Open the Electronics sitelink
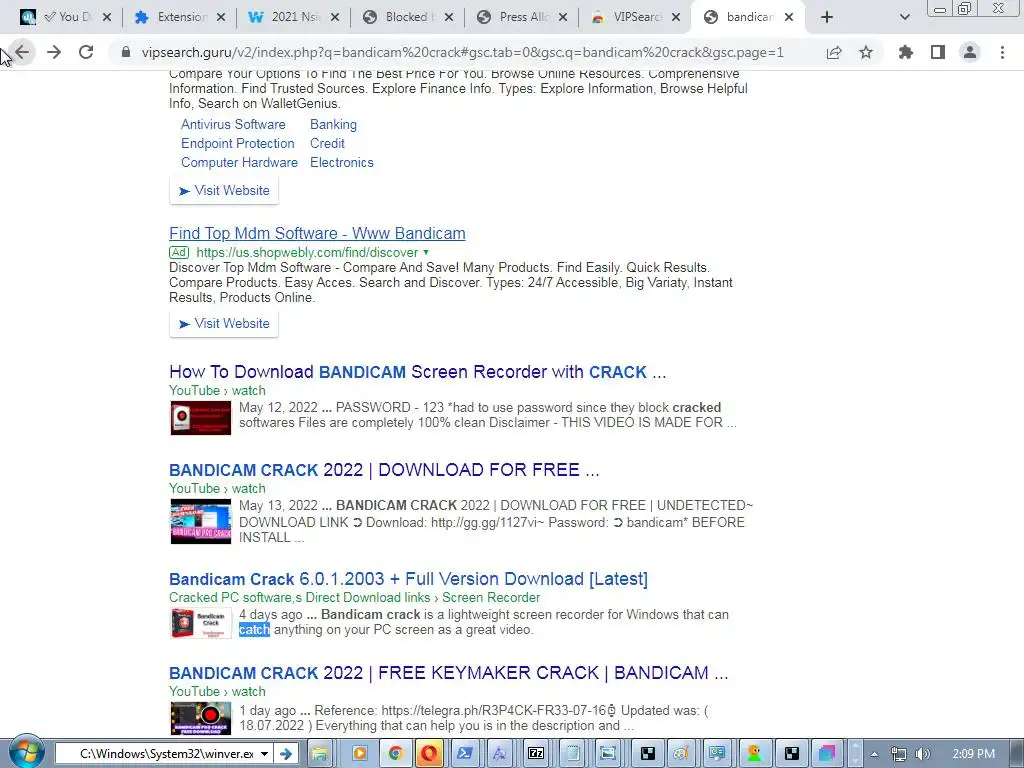The image size is (1024, 768). (342, 162)
